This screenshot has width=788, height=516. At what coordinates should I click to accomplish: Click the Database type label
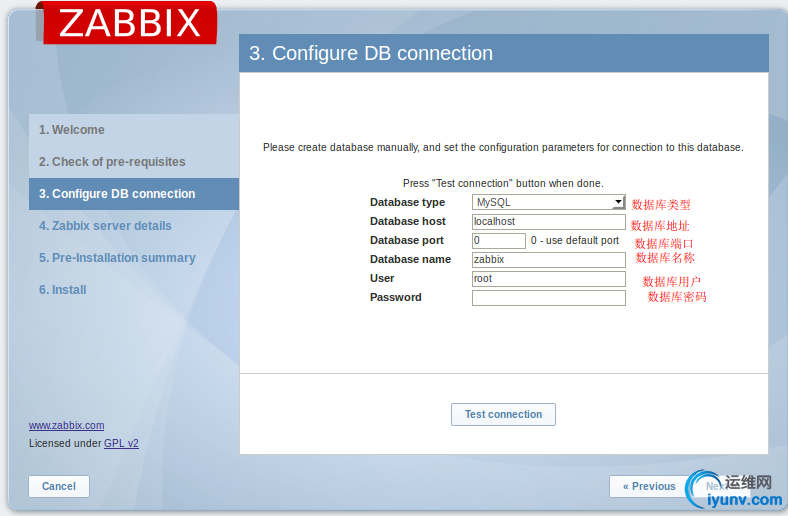[407, 202]
